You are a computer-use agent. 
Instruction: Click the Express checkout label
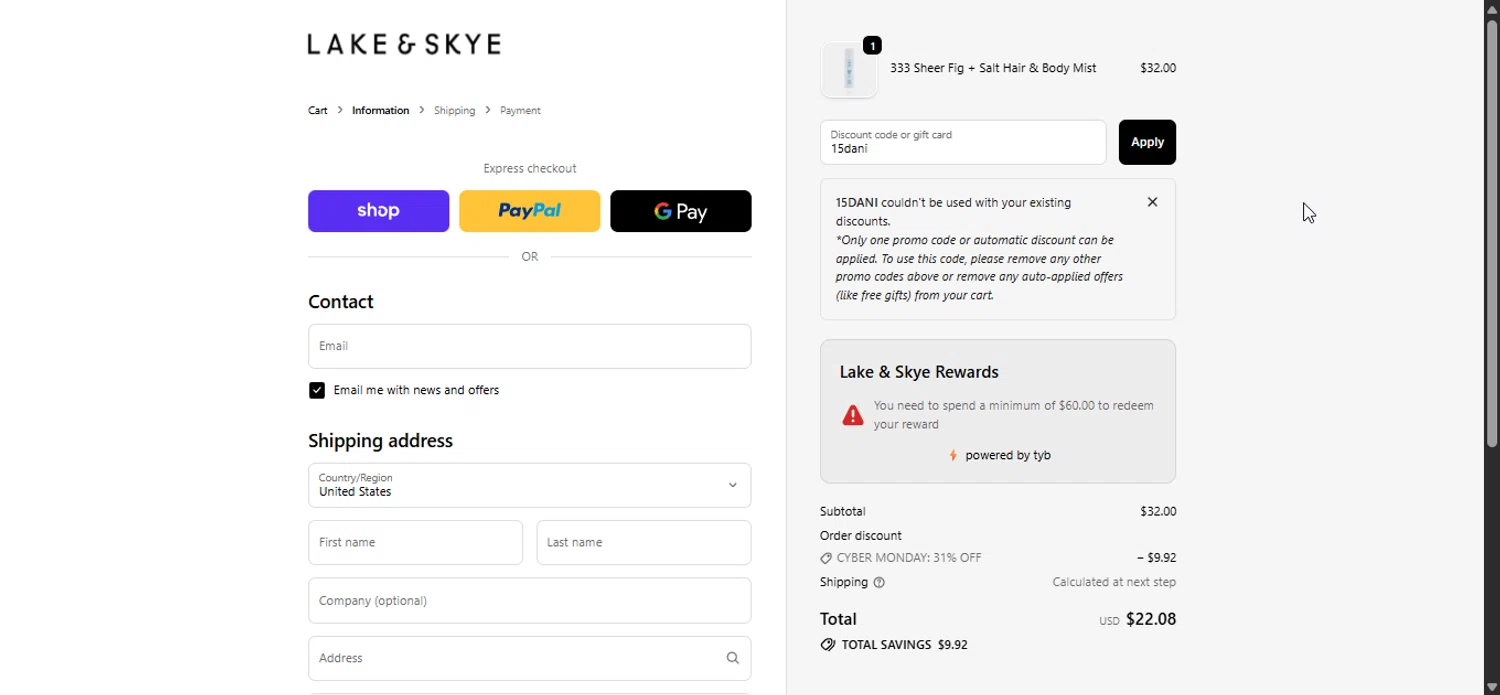tap(530, 168)
